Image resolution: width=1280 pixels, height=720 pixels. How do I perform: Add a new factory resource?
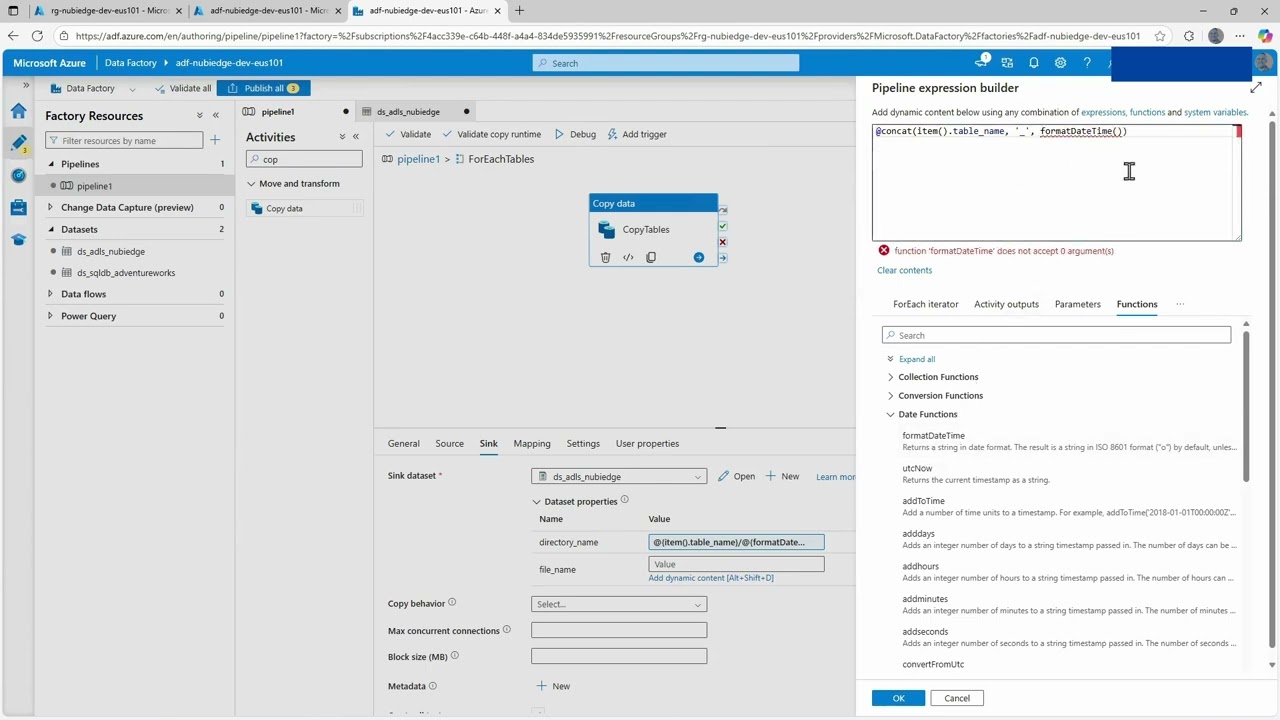[x=214, y=140]
